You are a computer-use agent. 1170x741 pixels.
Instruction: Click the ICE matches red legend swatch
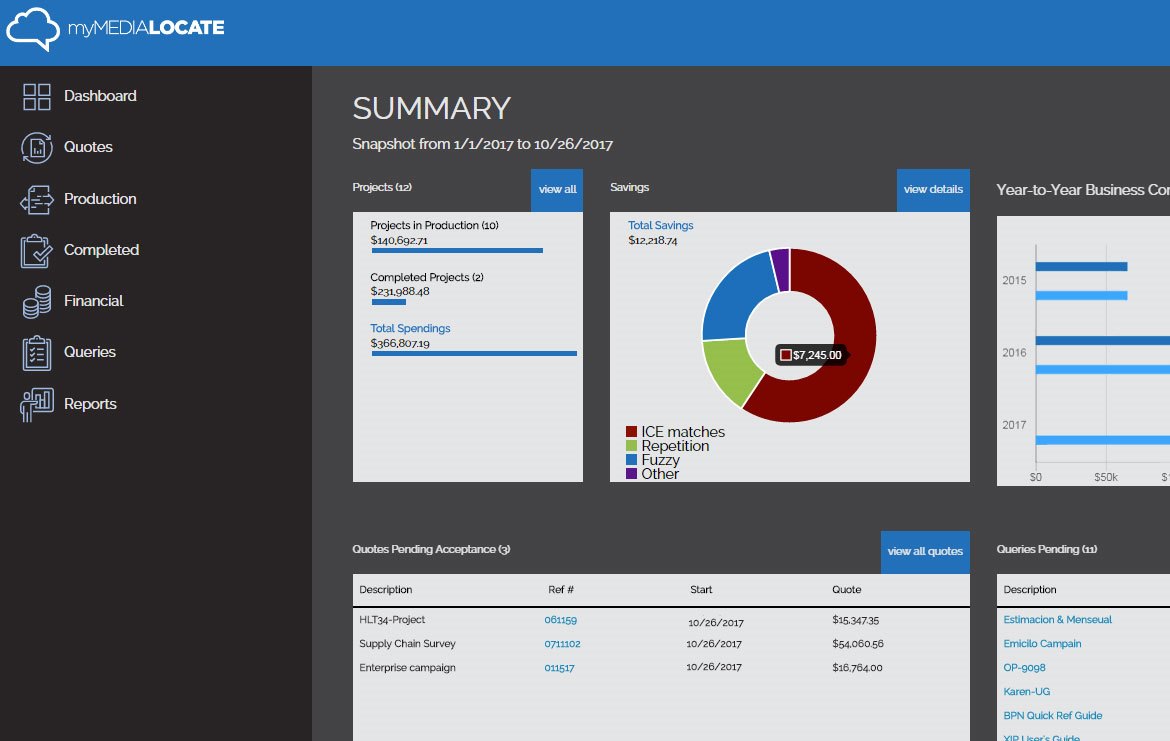631,431
